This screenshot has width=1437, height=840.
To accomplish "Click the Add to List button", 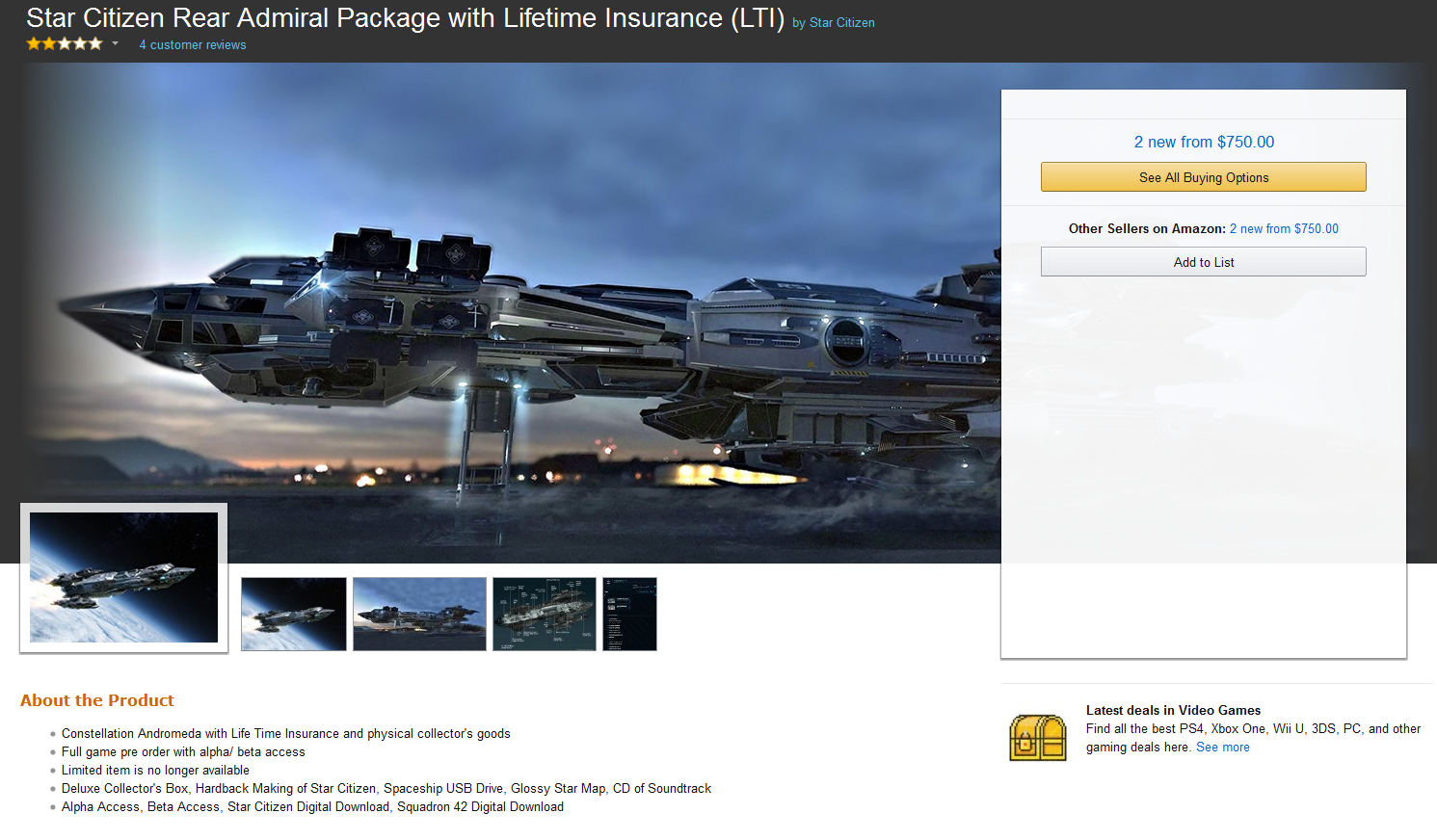I will [x=1204, y=262].
